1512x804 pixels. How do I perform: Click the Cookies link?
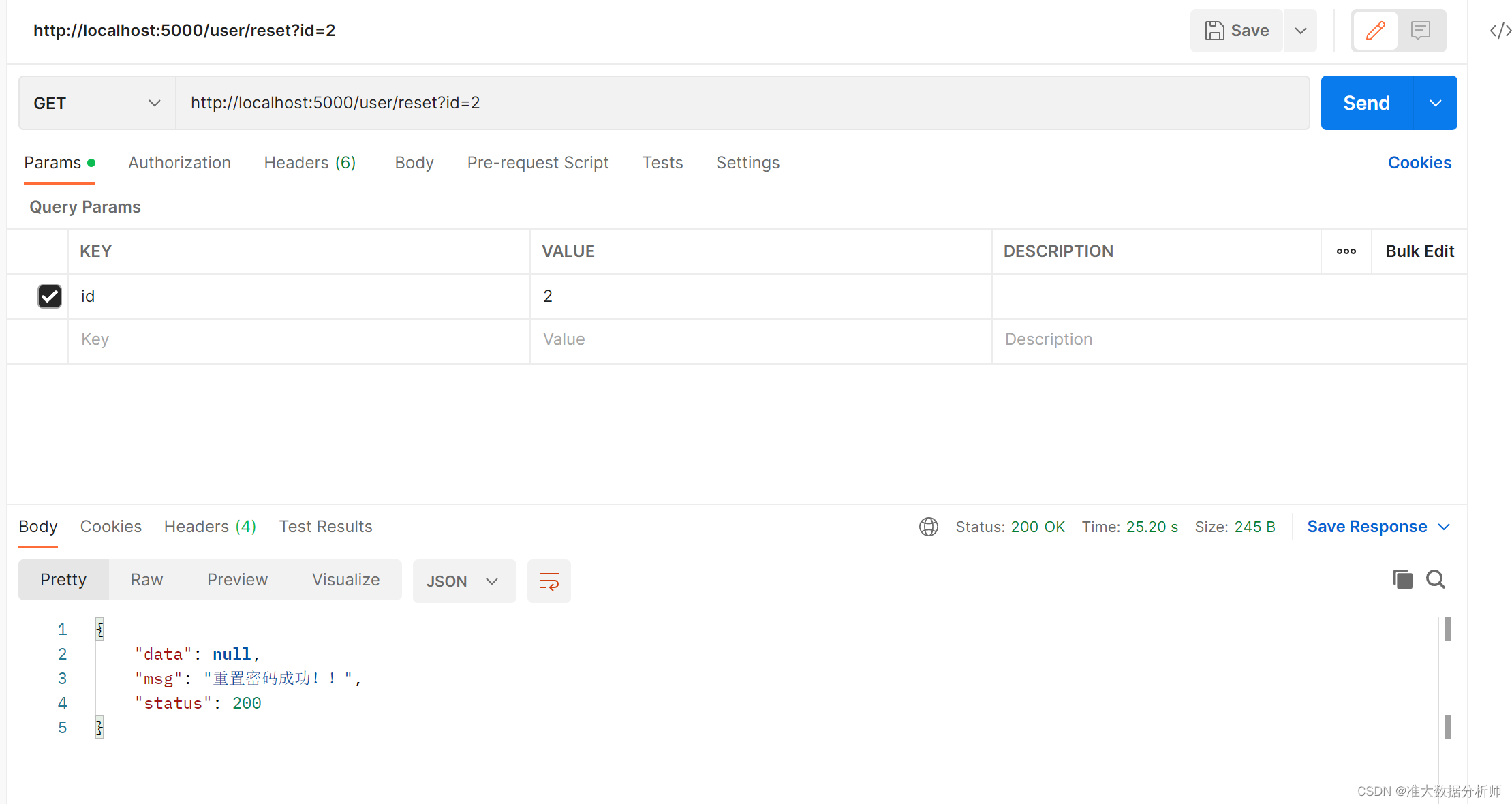click(x=1419, y=163)
